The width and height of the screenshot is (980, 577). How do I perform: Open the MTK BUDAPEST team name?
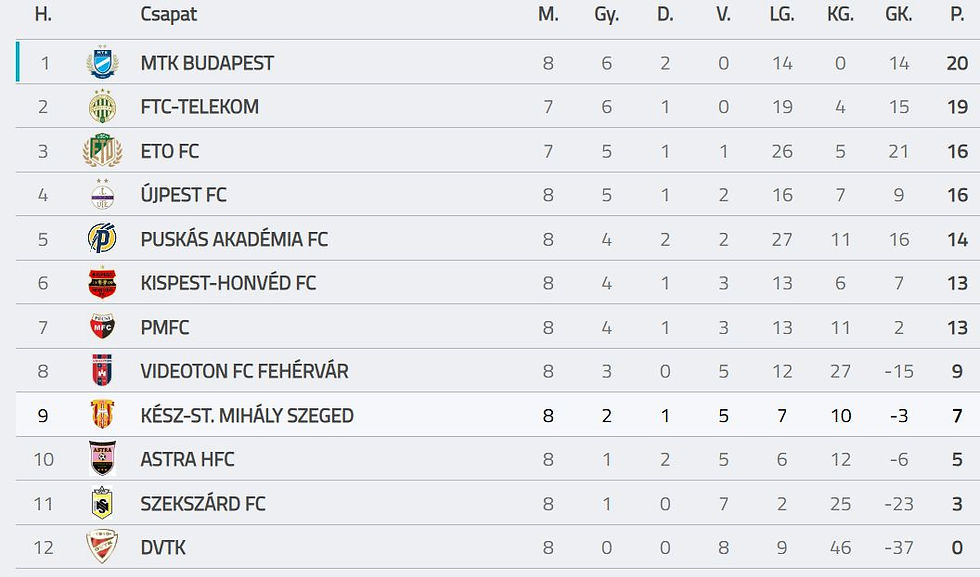[207, 63]
